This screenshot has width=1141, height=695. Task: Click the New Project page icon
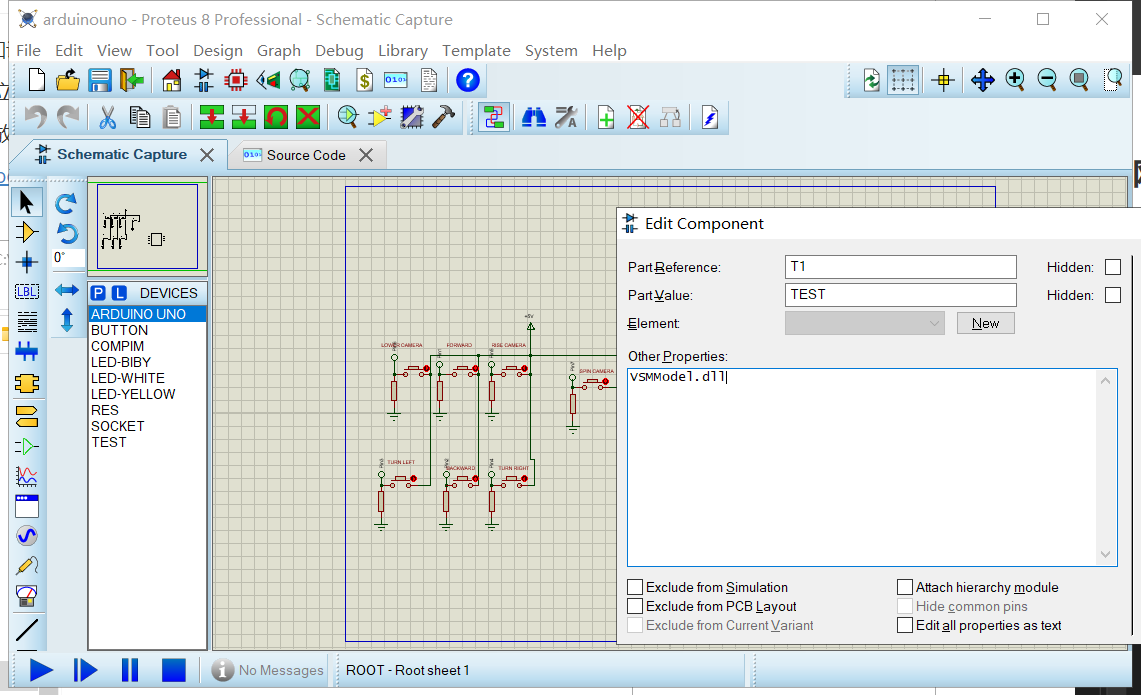tap(36, 80)
